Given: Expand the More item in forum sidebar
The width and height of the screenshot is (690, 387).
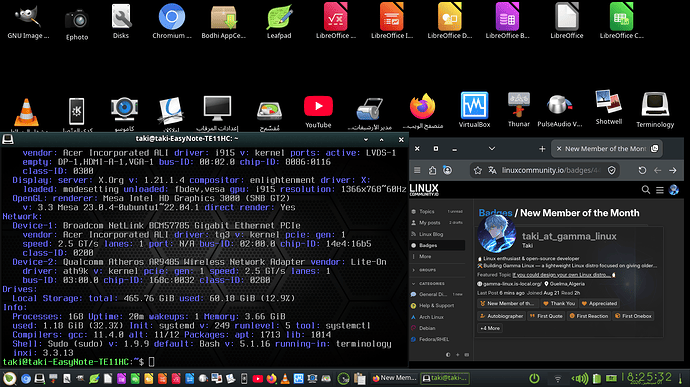Looking at the screenshot, I should pos(425,256).
